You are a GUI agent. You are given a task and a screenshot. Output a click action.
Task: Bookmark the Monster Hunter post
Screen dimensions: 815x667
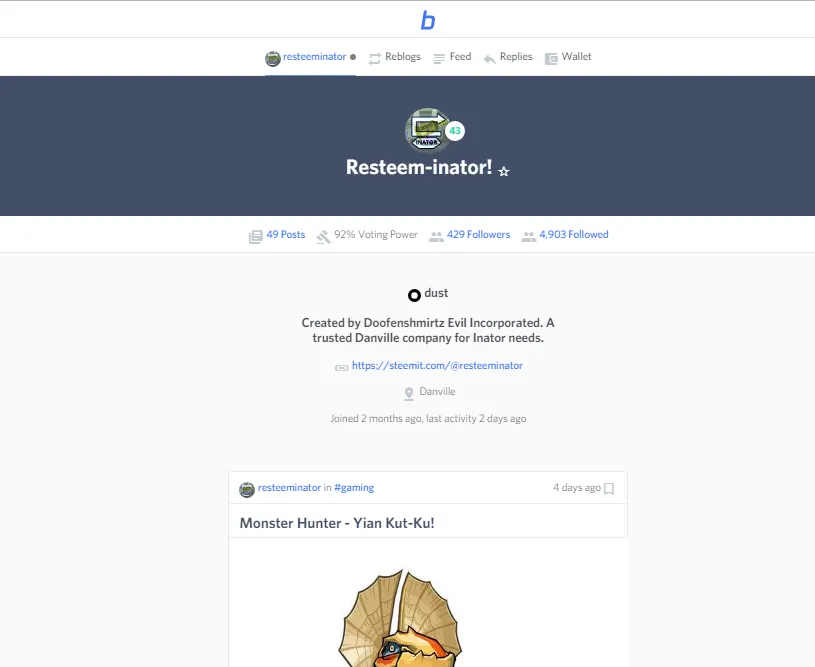point(609,489)
